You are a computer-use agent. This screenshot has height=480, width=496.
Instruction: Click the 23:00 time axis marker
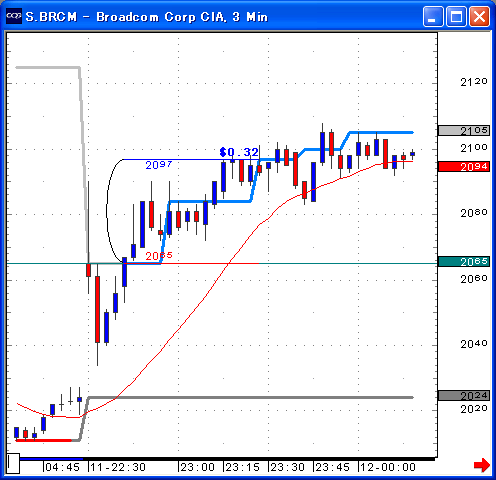coord(197,467)
